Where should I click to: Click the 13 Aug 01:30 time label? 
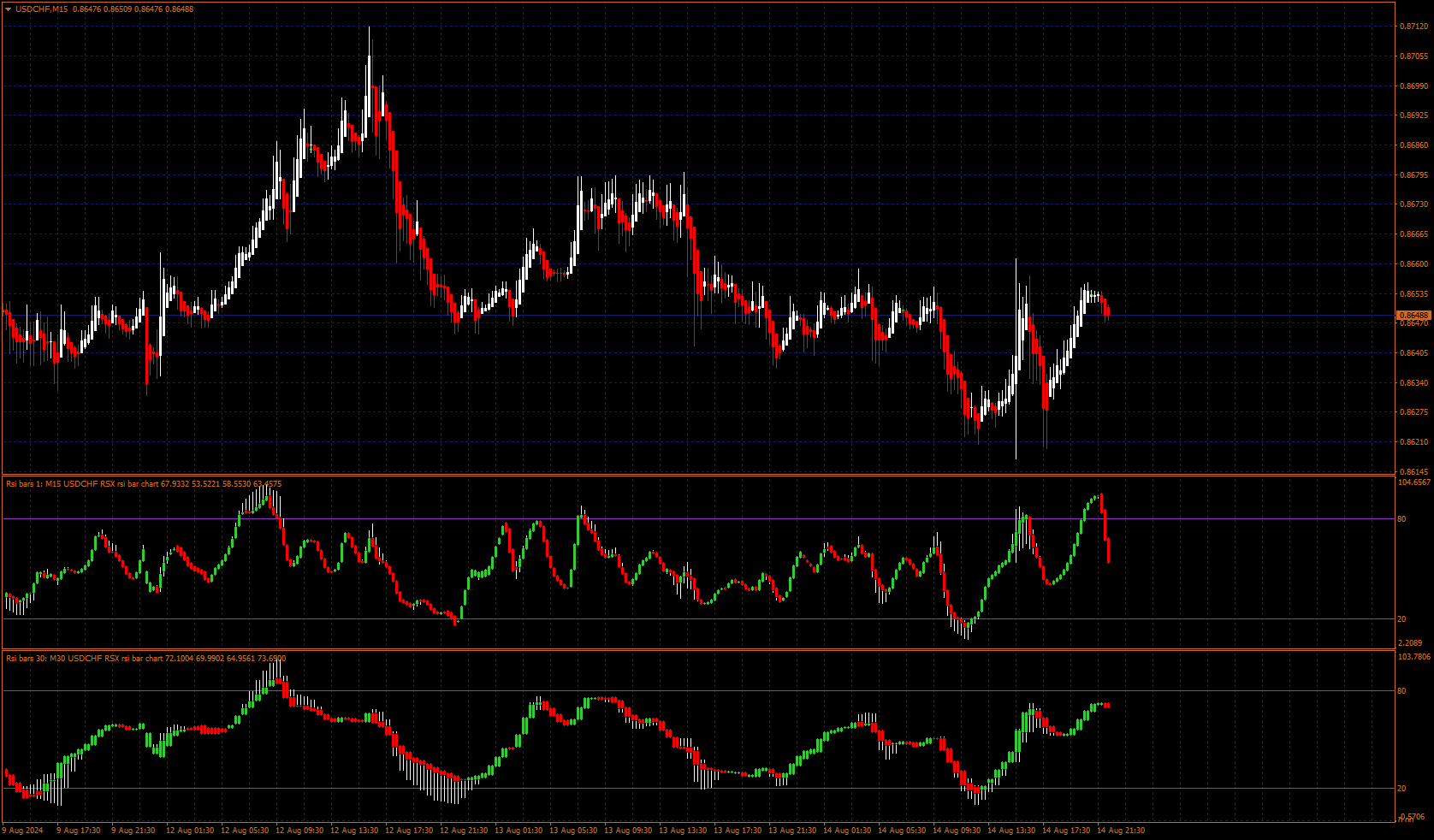(x=518, y=831)
